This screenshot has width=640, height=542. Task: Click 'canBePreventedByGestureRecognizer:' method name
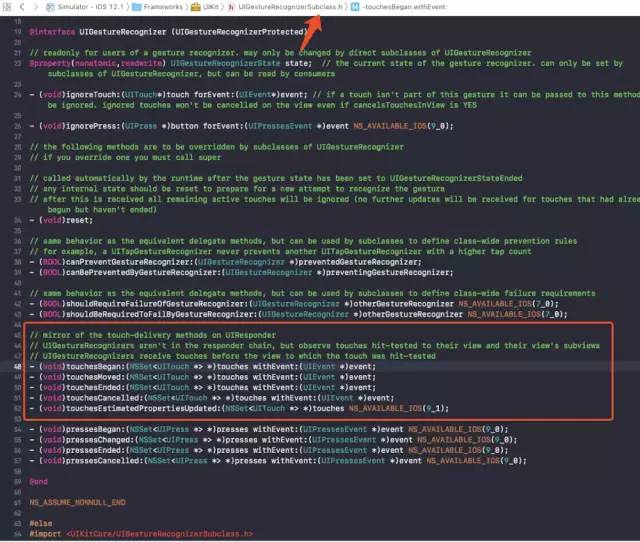[144, 273]
